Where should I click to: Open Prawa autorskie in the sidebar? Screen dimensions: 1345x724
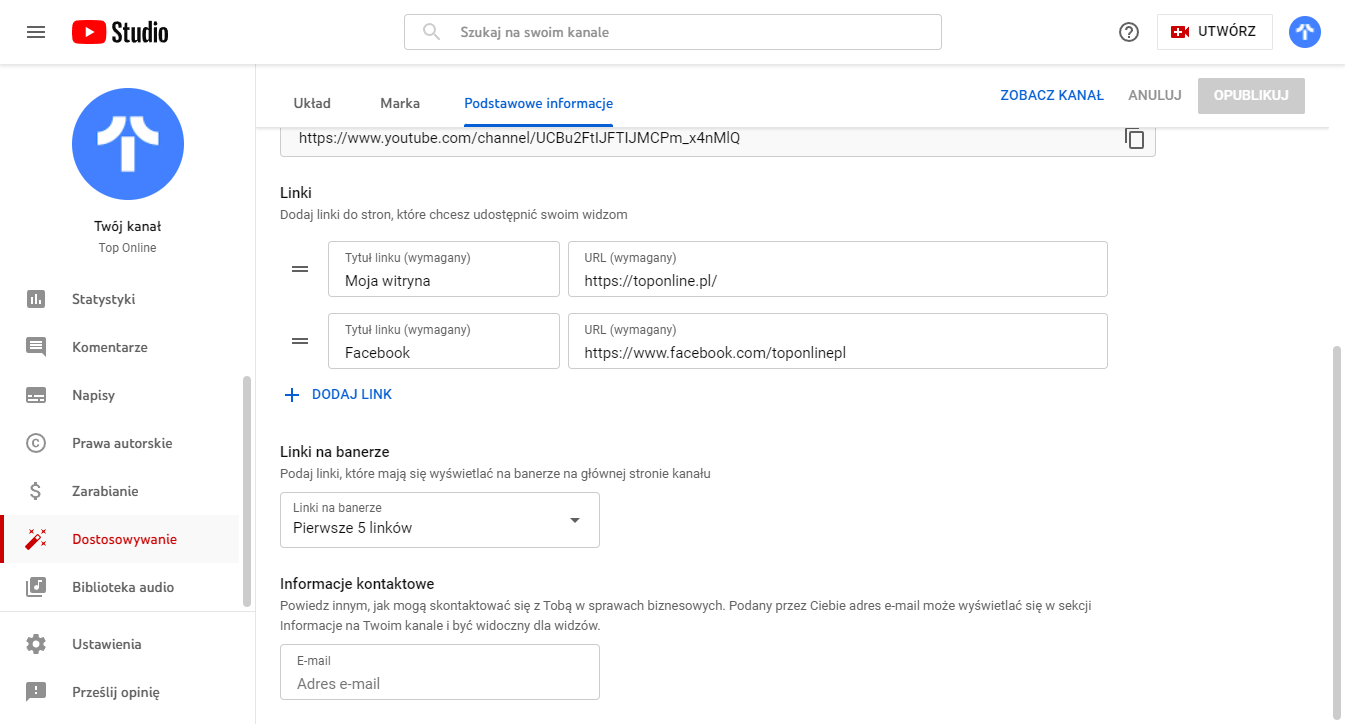(x=120, y=443)
